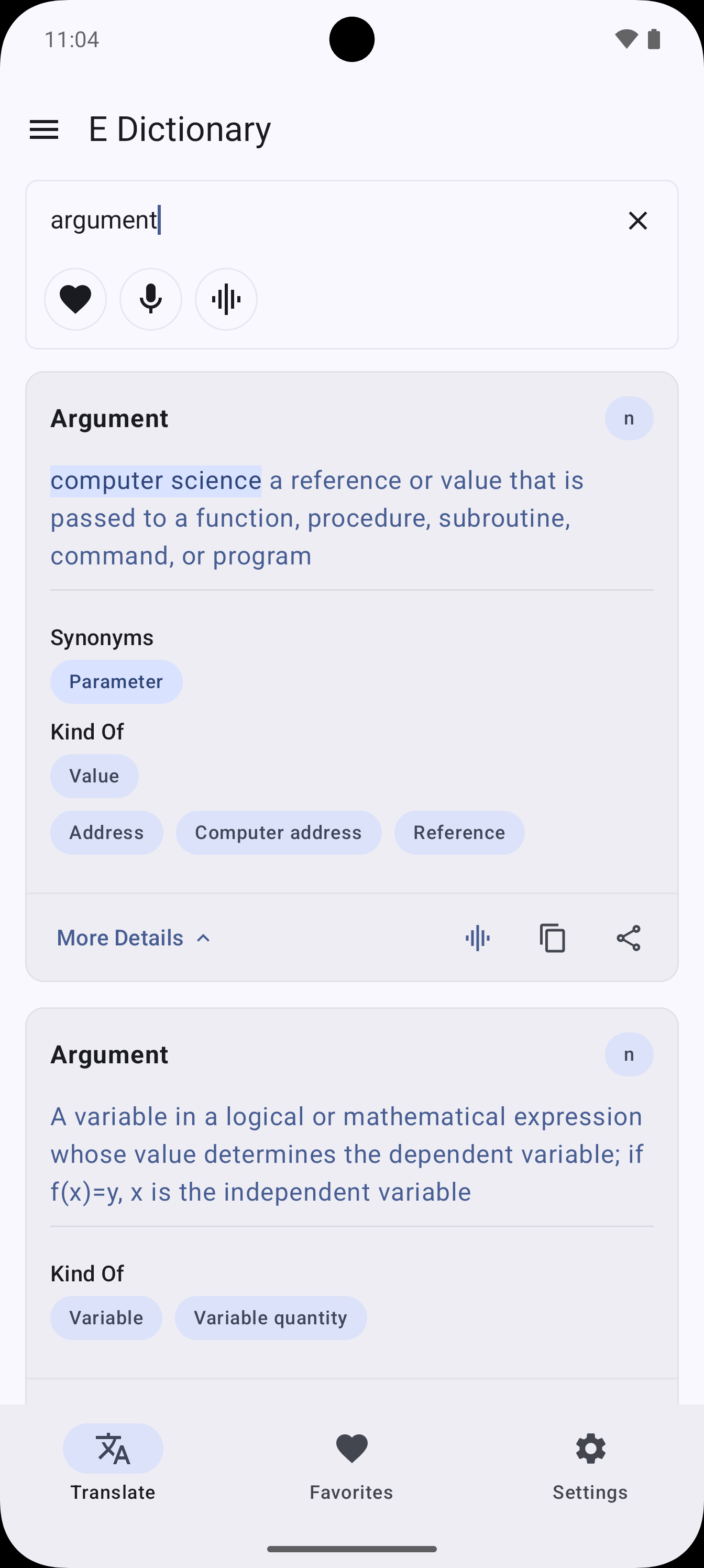Open the hamburger navigation menu
Viewport: 704px width, 1568px height.
click(44, 129)
